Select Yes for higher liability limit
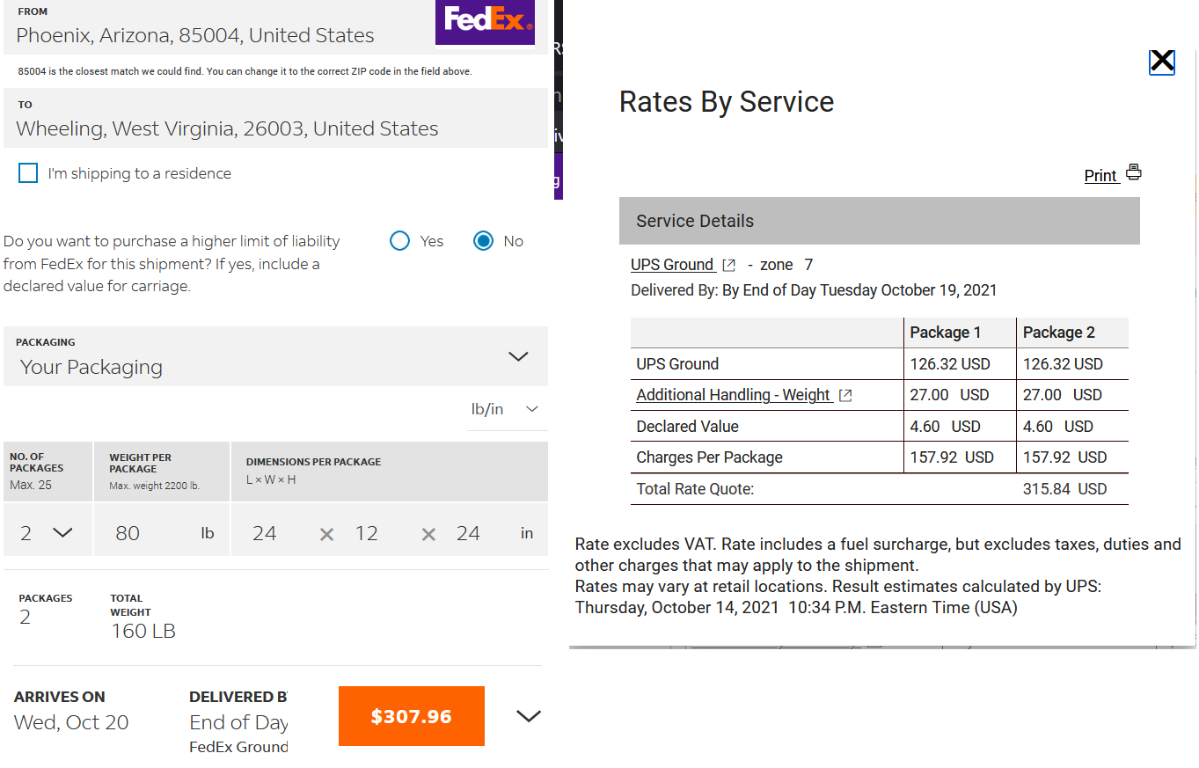Viewport: 1199px width, 768px height. (400, 241)
